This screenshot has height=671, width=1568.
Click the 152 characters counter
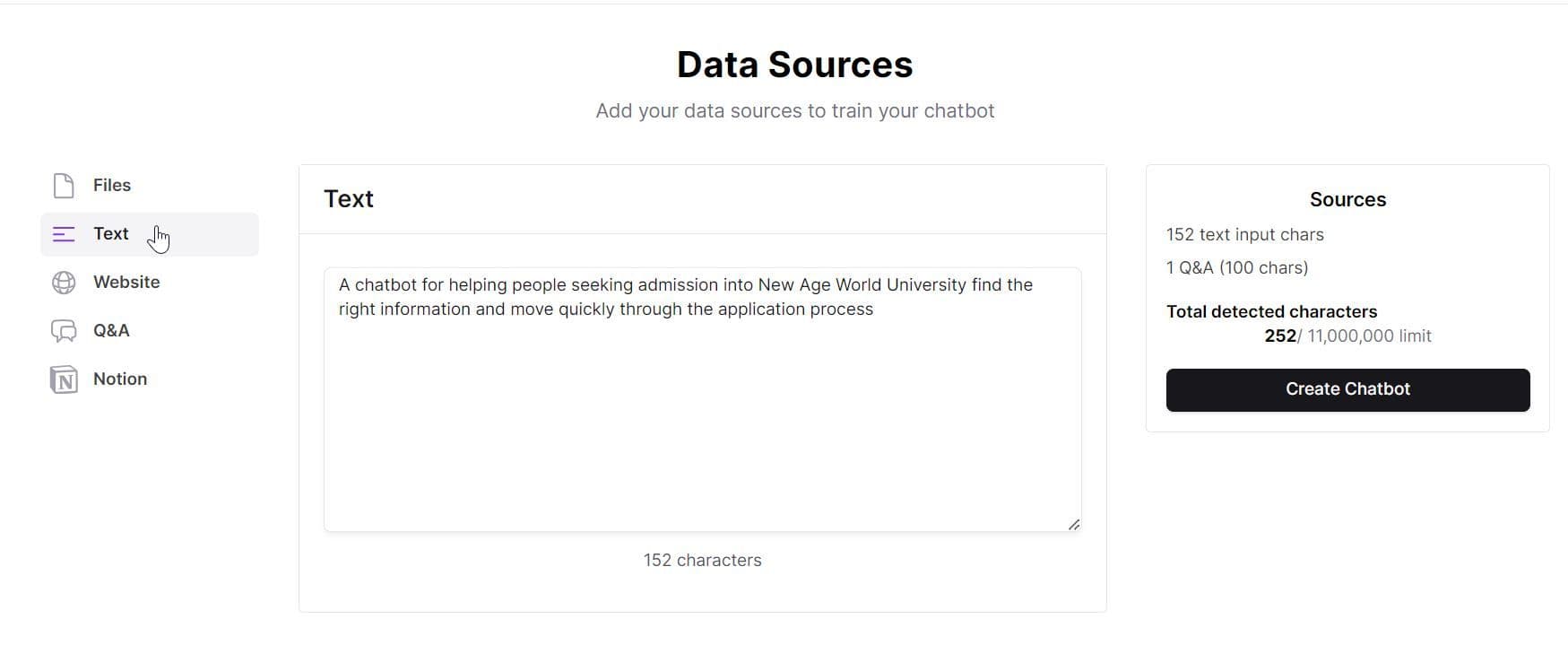[x=702, y=559]
